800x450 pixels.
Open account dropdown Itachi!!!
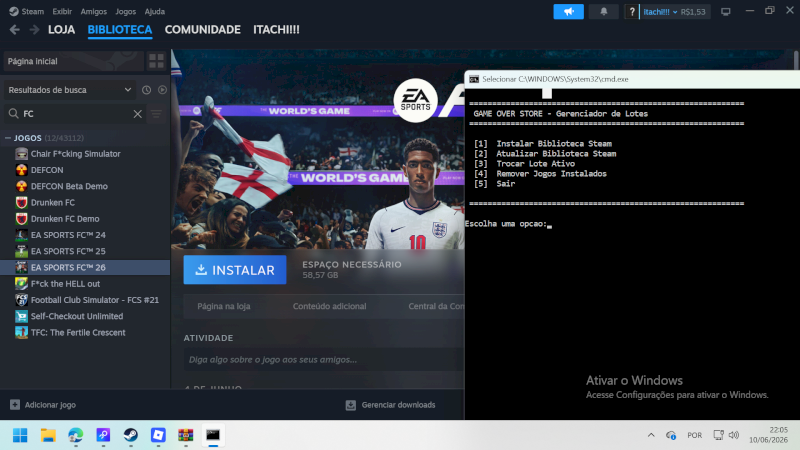tap(660, 12)
